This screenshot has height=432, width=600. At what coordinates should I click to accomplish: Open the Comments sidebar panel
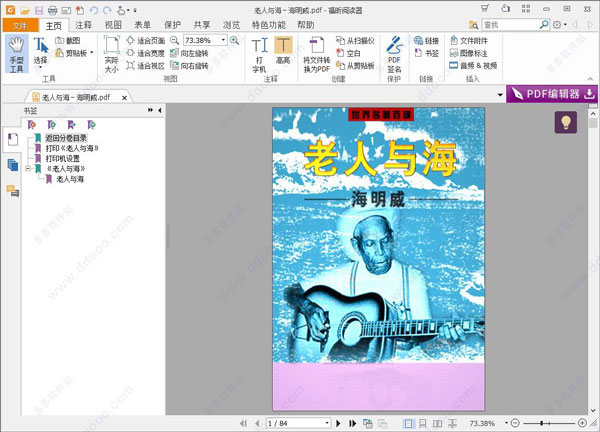(x=13, y=191)
